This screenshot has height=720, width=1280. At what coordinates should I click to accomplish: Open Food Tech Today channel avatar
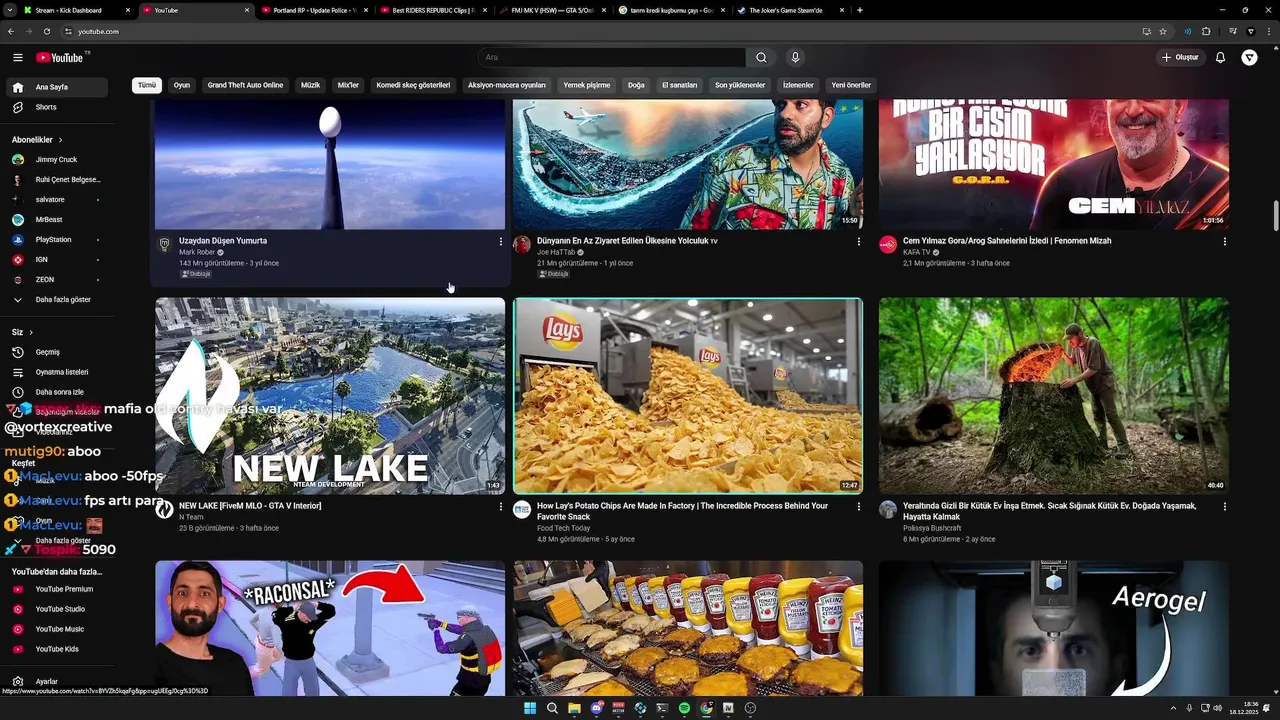tap(521, 510)
